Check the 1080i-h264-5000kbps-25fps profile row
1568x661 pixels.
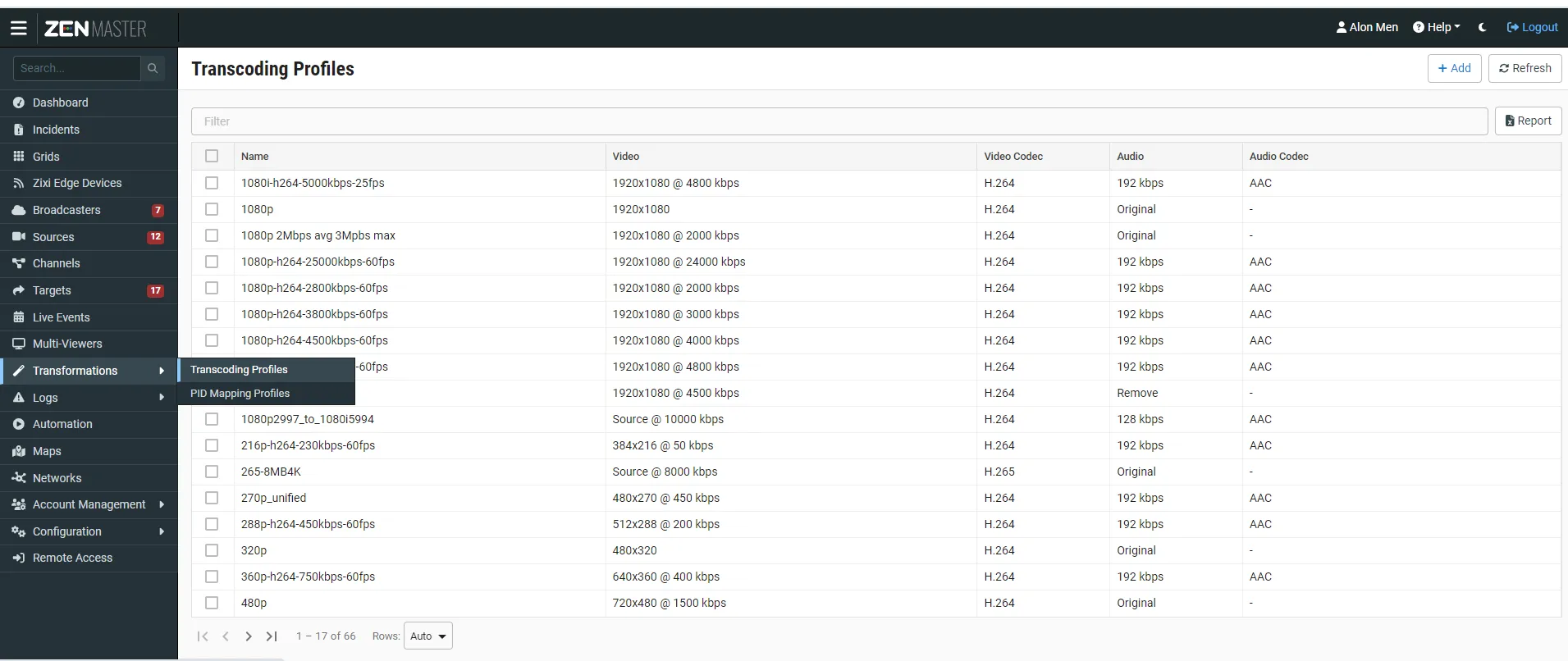click(212, 183)
